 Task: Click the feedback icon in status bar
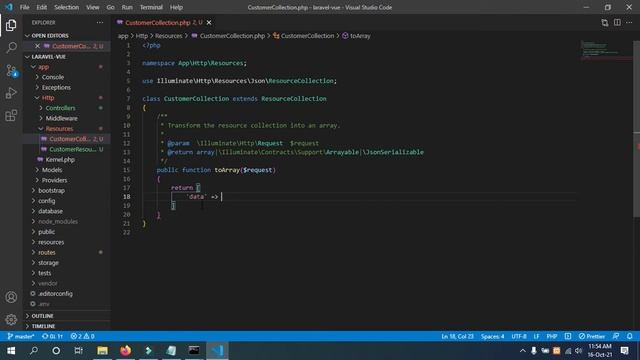tap(616, 336)
